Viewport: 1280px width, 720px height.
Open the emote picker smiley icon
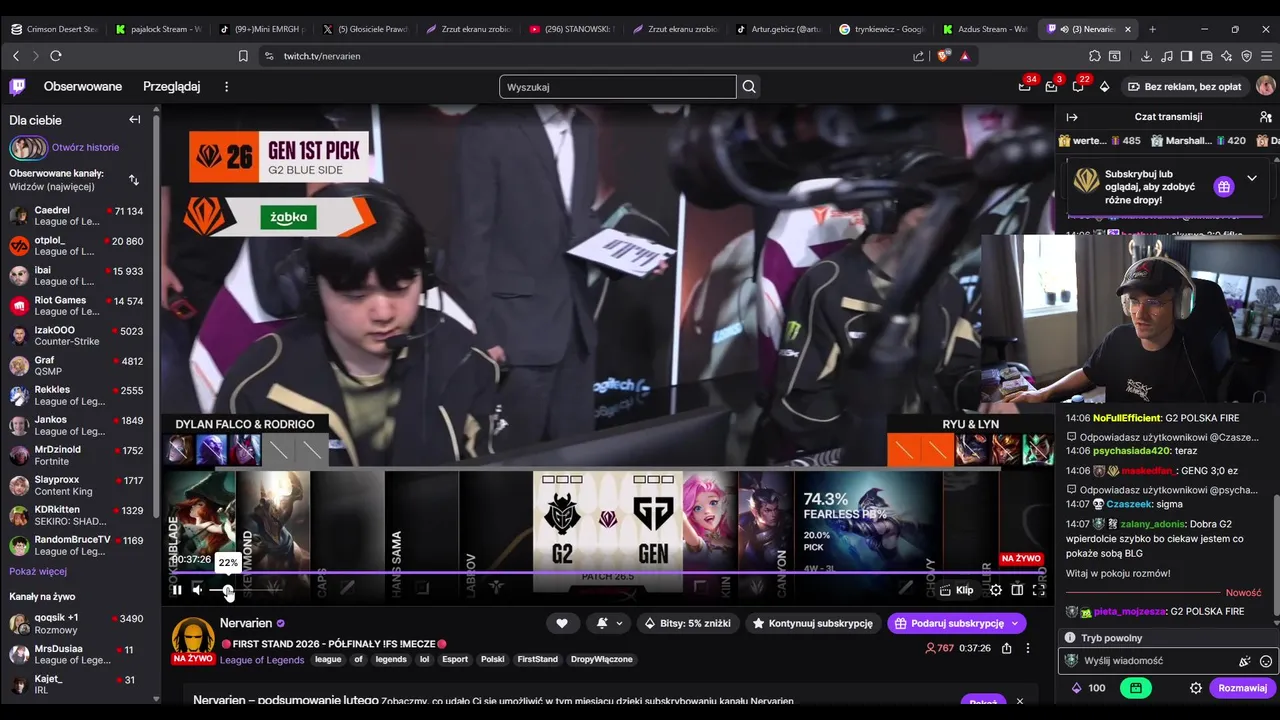[x=1266, y=661]
